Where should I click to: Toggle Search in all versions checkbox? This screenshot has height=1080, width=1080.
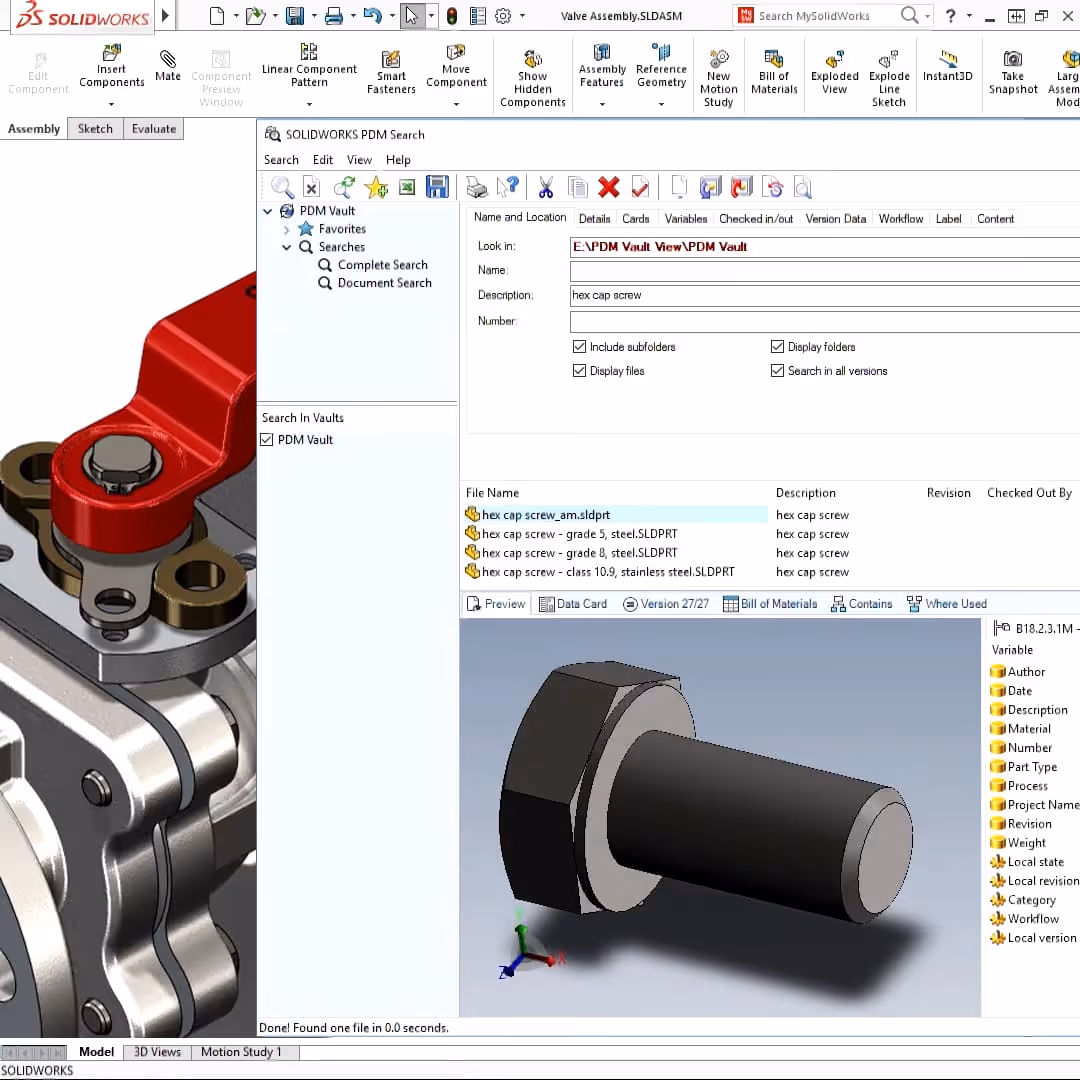pos(777,371)
